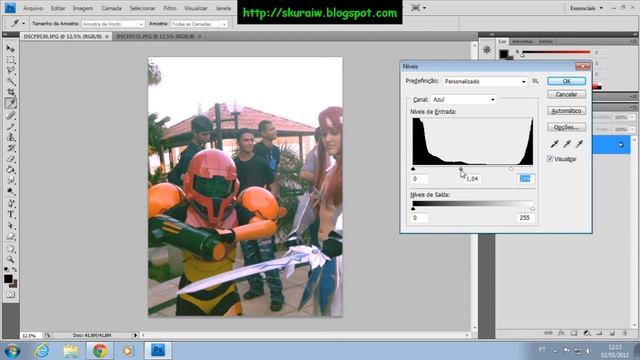Open the Editar menu
The width and height of the screenshot is (640, 360).
click(x=58, y=8)
